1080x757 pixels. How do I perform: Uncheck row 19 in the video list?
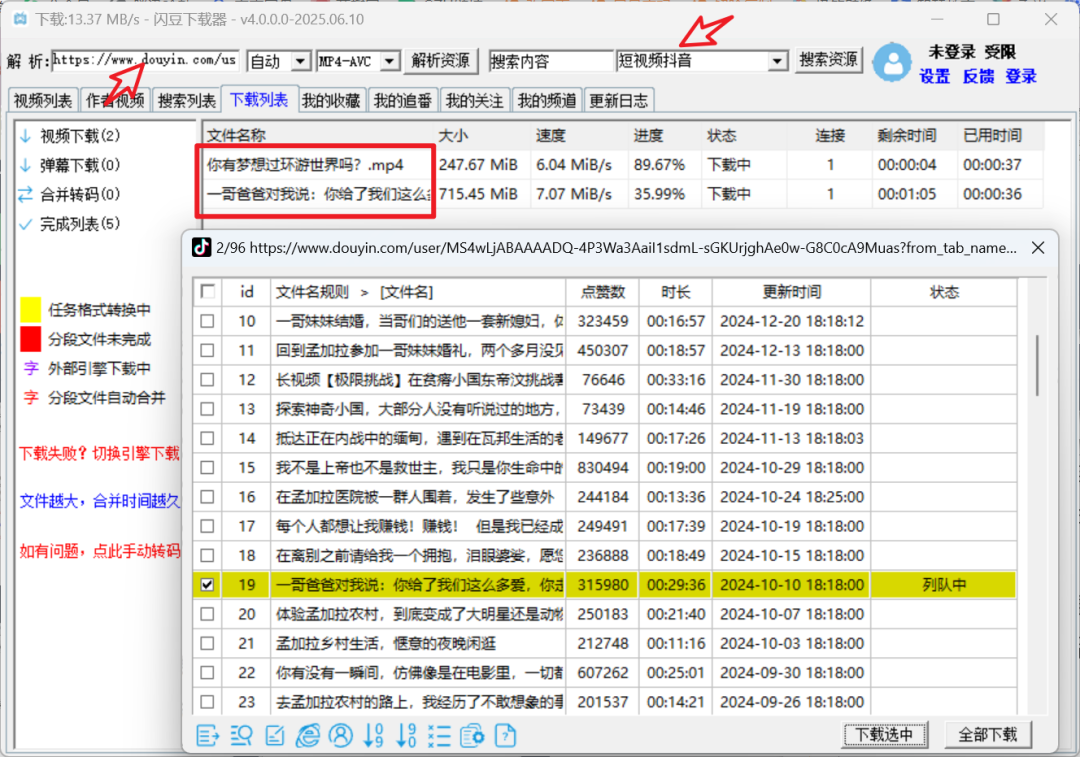point(206,584)
